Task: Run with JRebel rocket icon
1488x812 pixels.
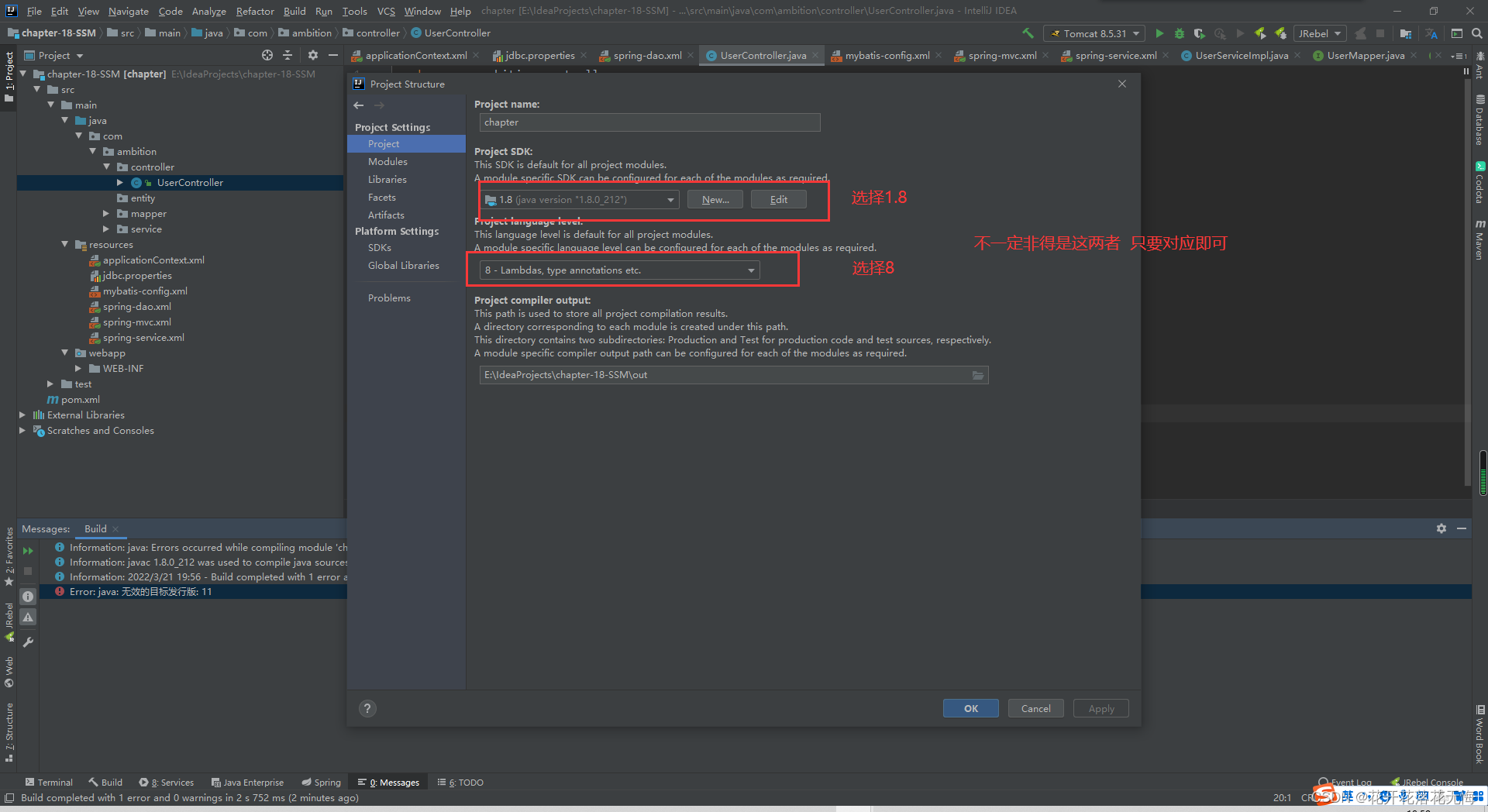Action: click(x=1260, y=33)
